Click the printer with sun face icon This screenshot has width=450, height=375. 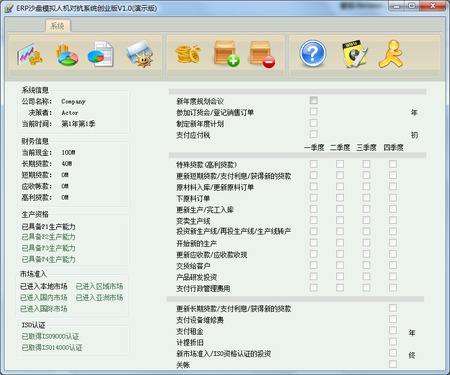point(140,55)
